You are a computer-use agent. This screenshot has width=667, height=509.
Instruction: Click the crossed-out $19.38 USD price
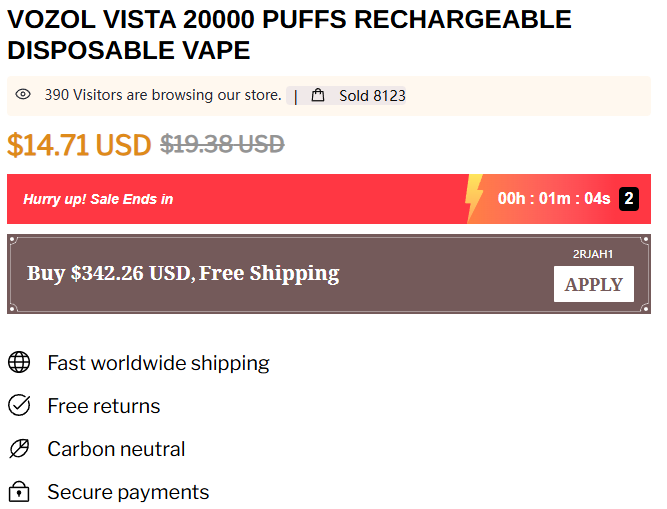tap(222, 145)
